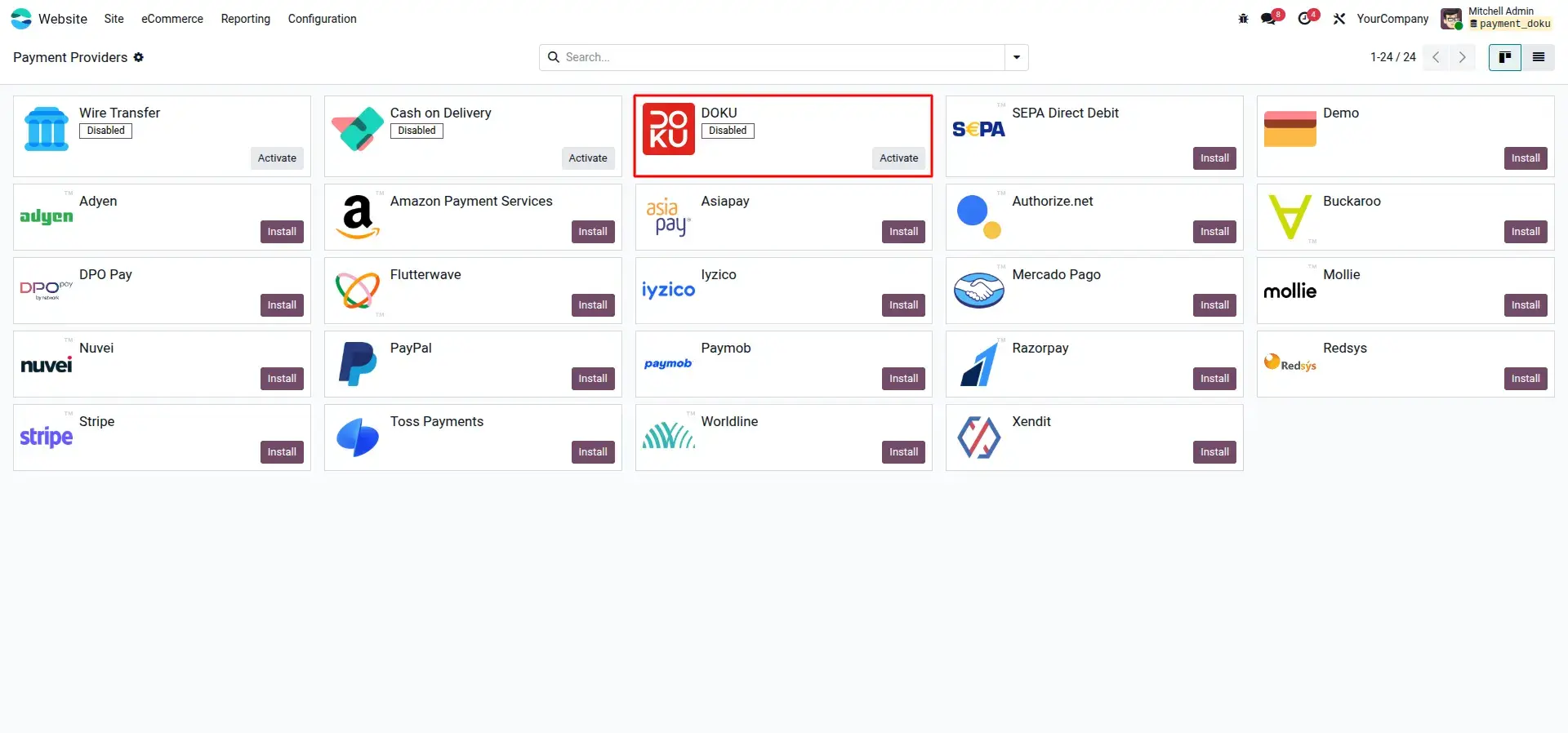Click the 1-24 / 24 pager counter
Viewport: 1568px width, 733px height.
click(1393, 57)
